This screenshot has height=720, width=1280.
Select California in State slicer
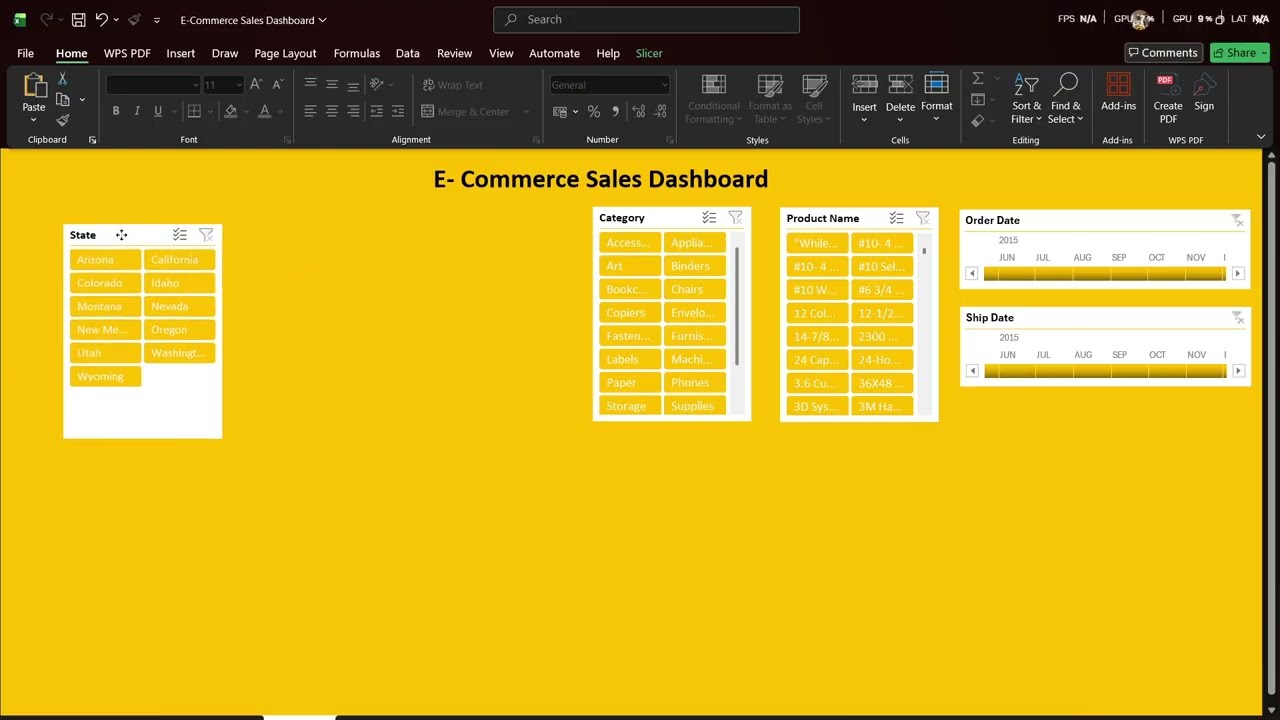click(180, 260)
